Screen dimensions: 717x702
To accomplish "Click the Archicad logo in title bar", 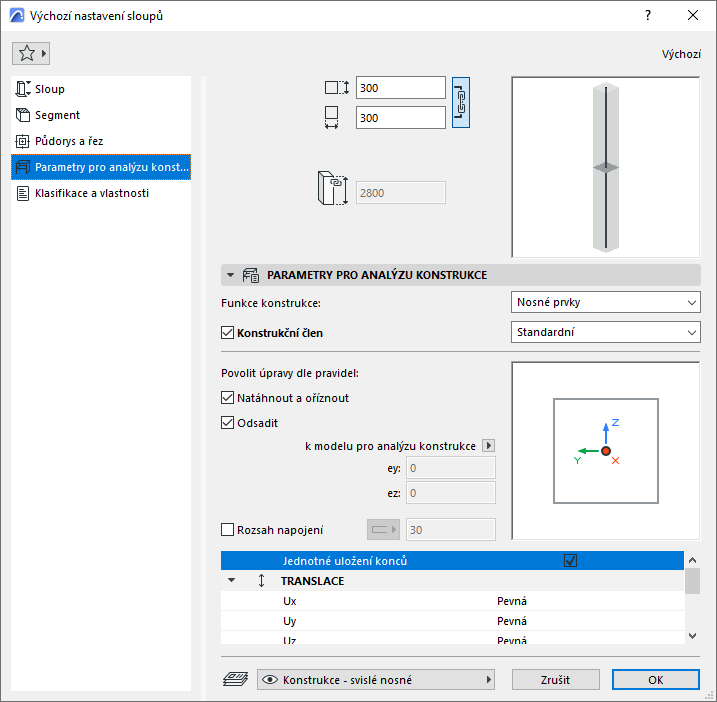I will (x=17, y=16).
